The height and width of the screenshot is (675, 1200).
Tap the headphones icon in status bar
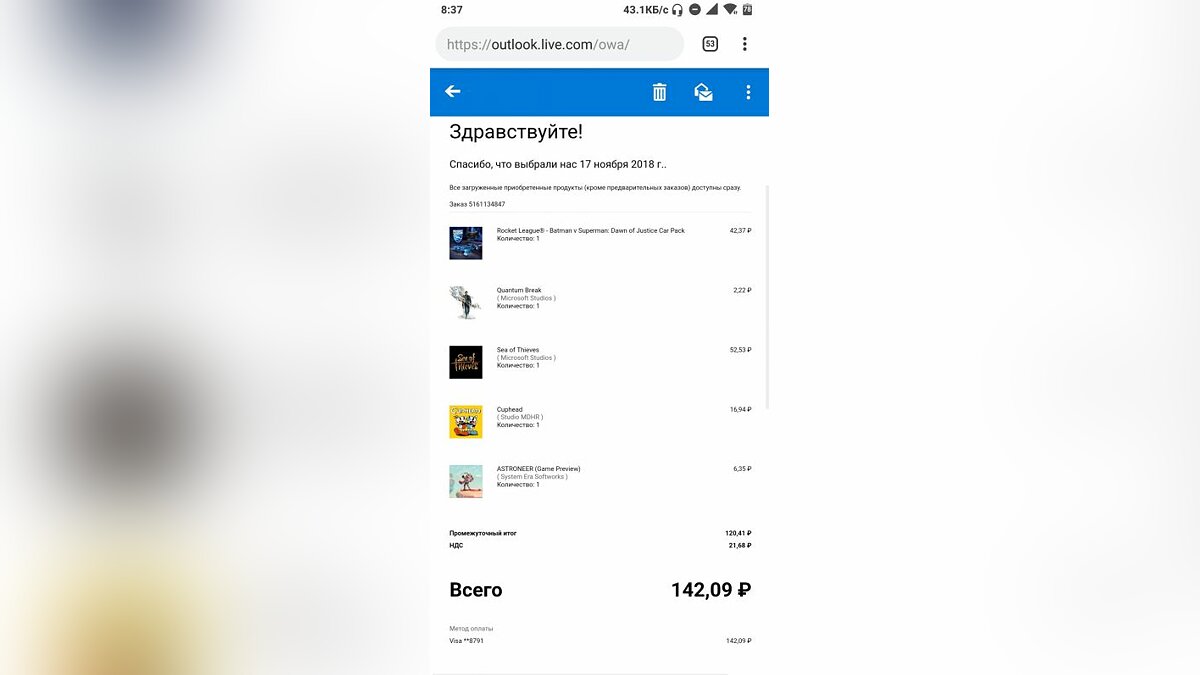click(677, 9)
